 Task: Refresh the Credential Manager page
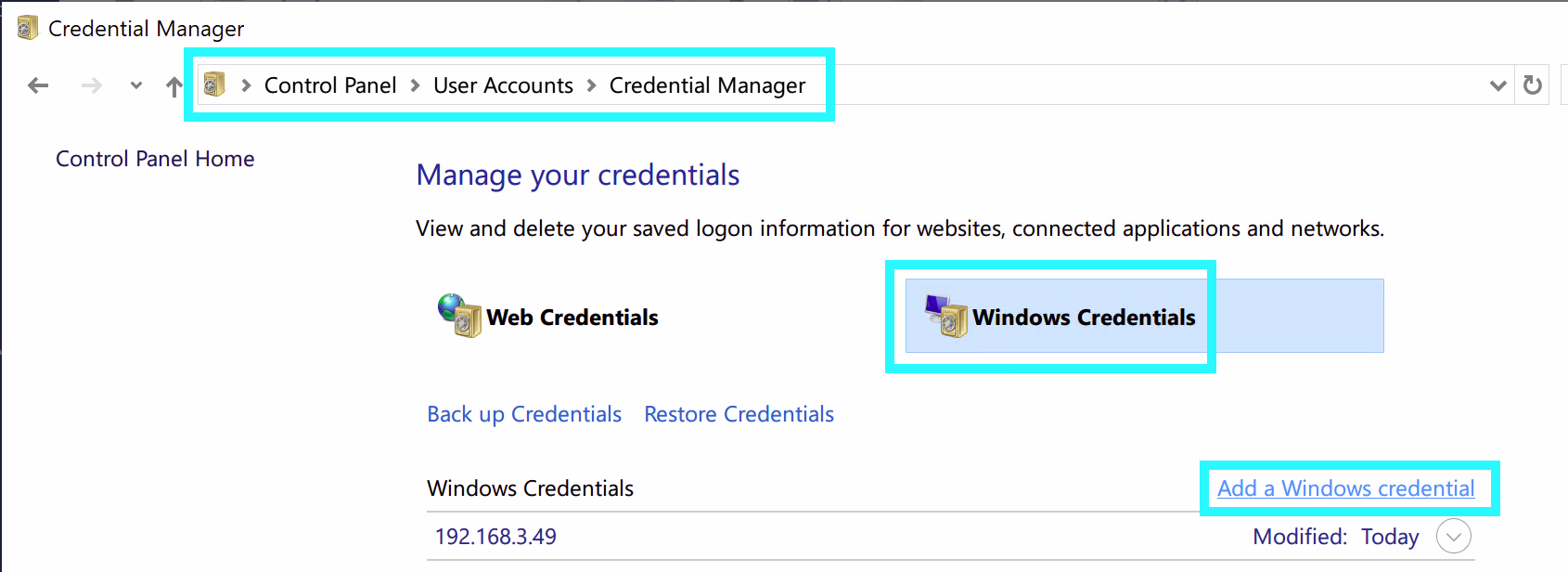click(1533, 85)
